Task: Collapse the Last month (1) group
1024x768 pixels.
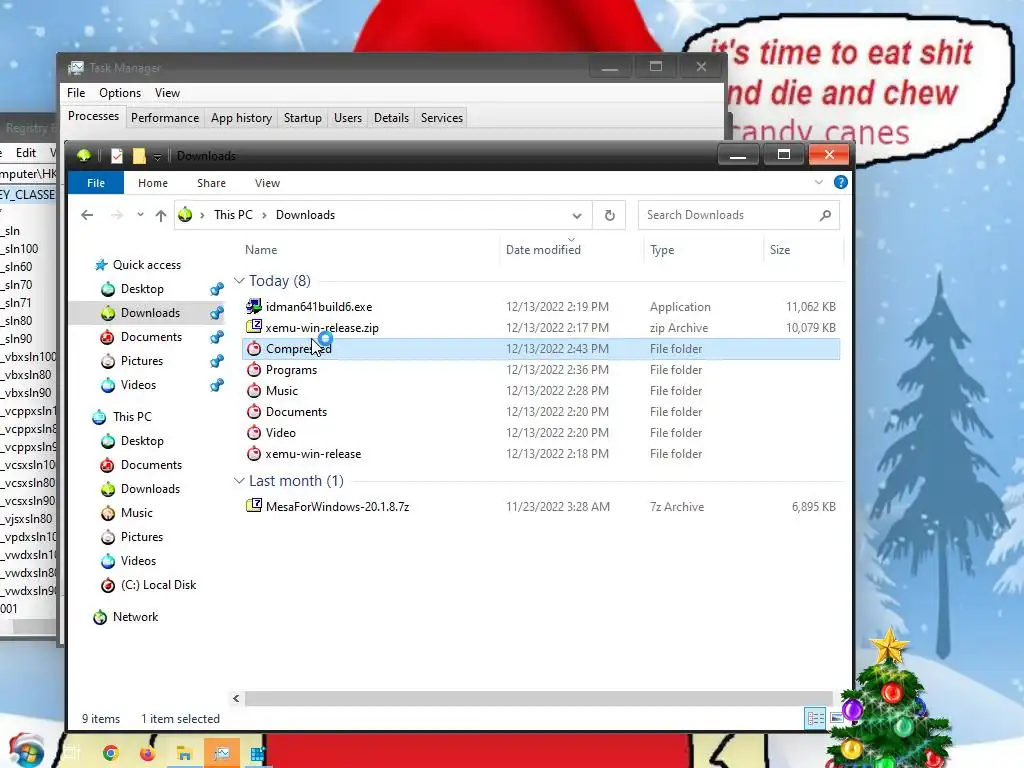Action: click(239, 481)
